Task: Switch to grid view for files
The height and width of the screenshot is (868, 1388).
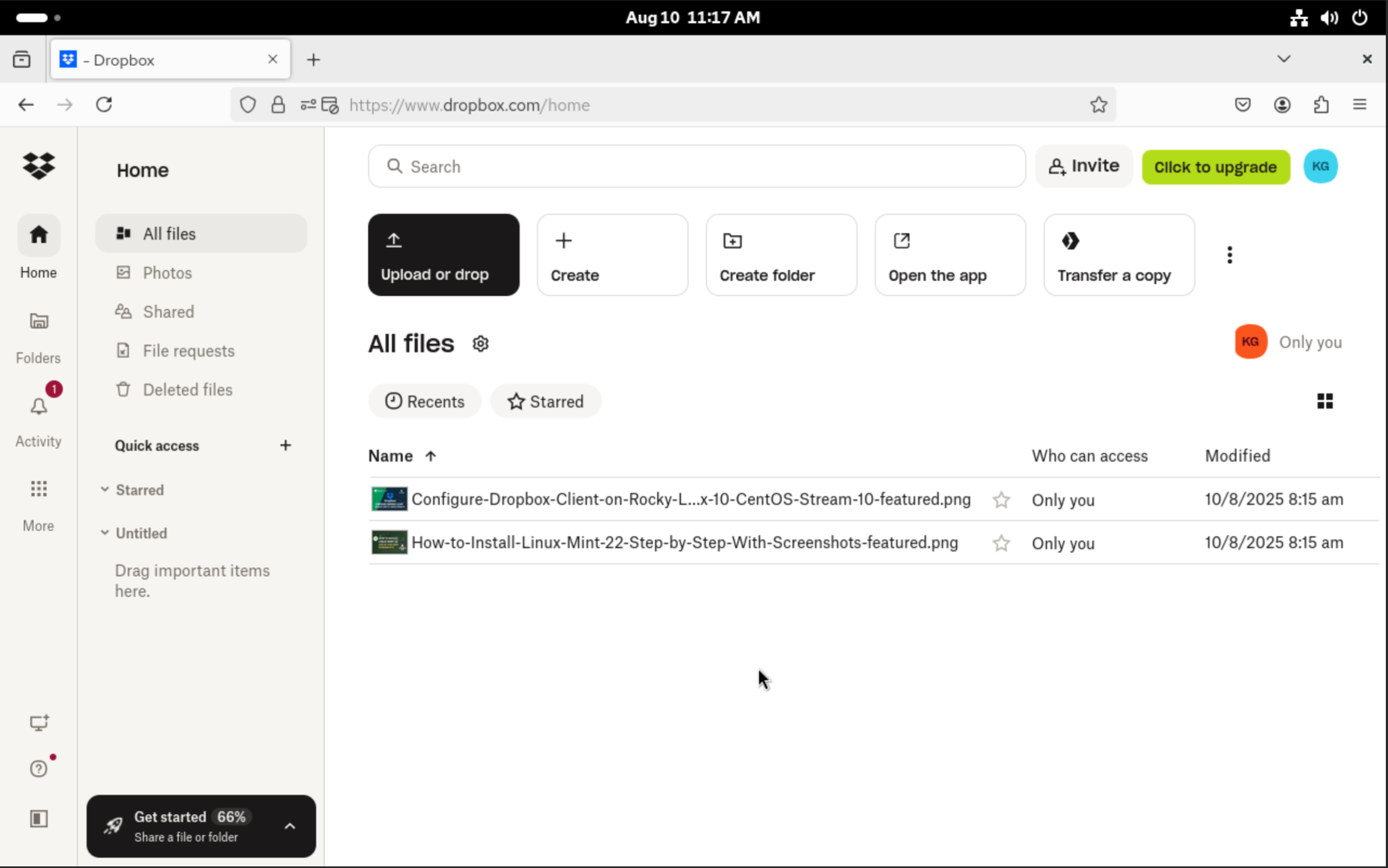Action: pyautogui.click(x=1326, y=401)
